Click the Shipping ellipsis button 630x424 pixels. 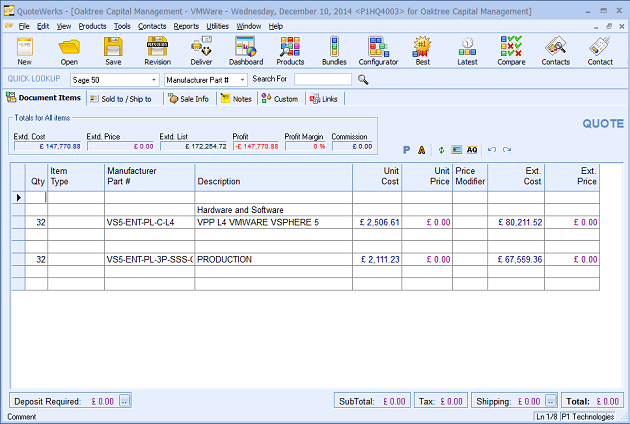(x=549, y=401)
